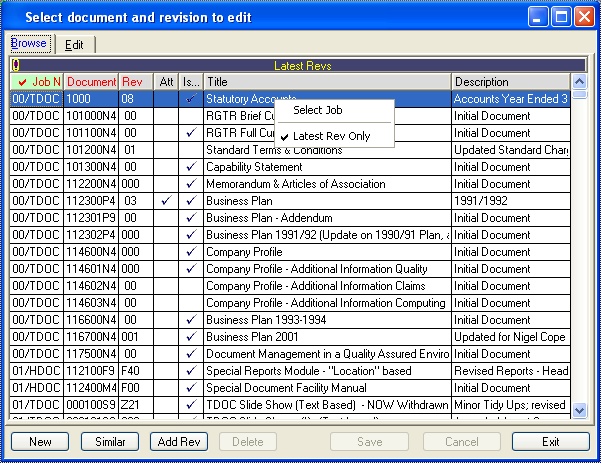The image size is (601, 463).
Task: Click Minor Tidy Ups; revised description
Action: coord(511,404)
